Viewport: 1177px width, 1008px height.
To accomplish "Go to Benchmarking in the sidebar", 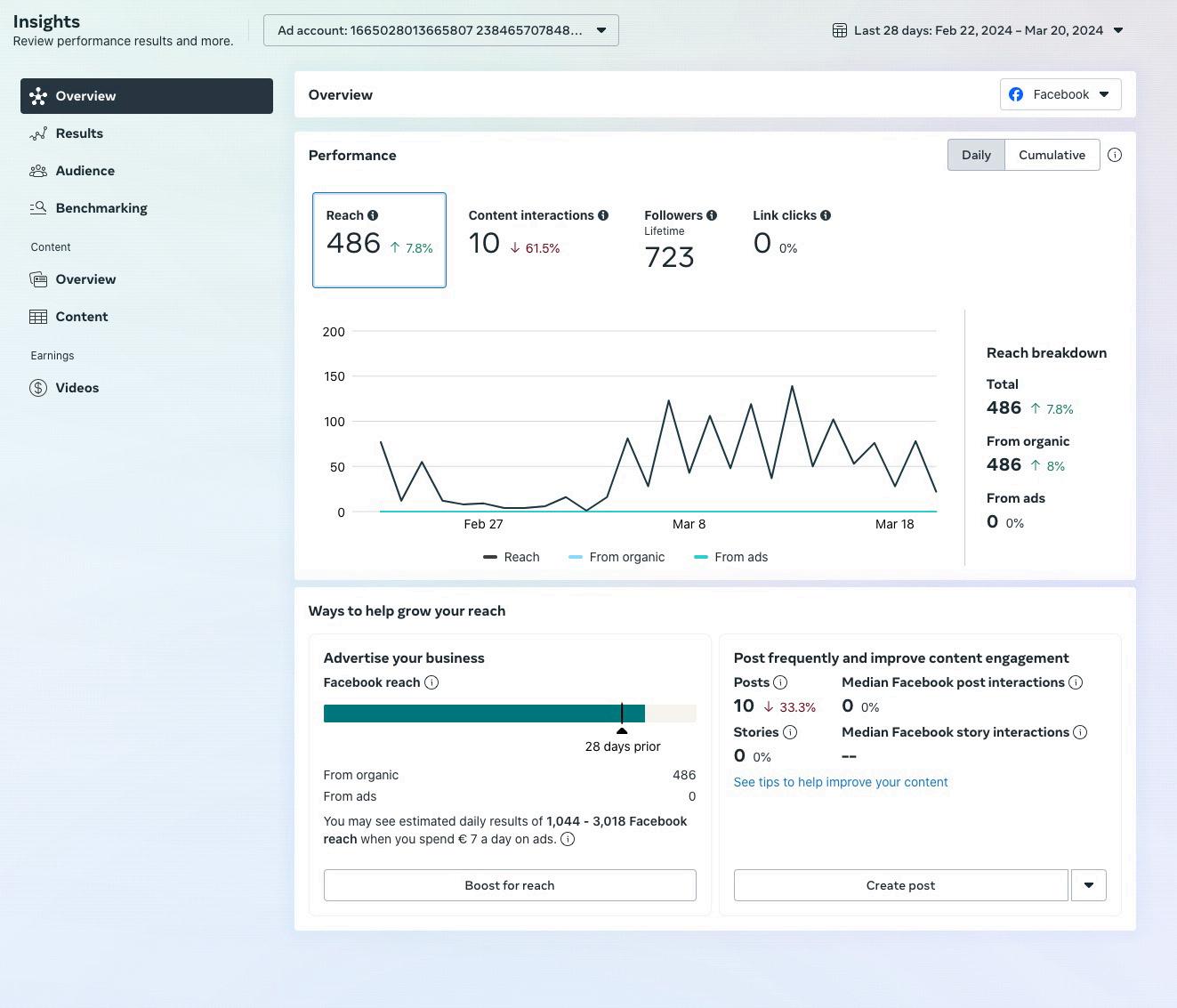I will [101, 208].
